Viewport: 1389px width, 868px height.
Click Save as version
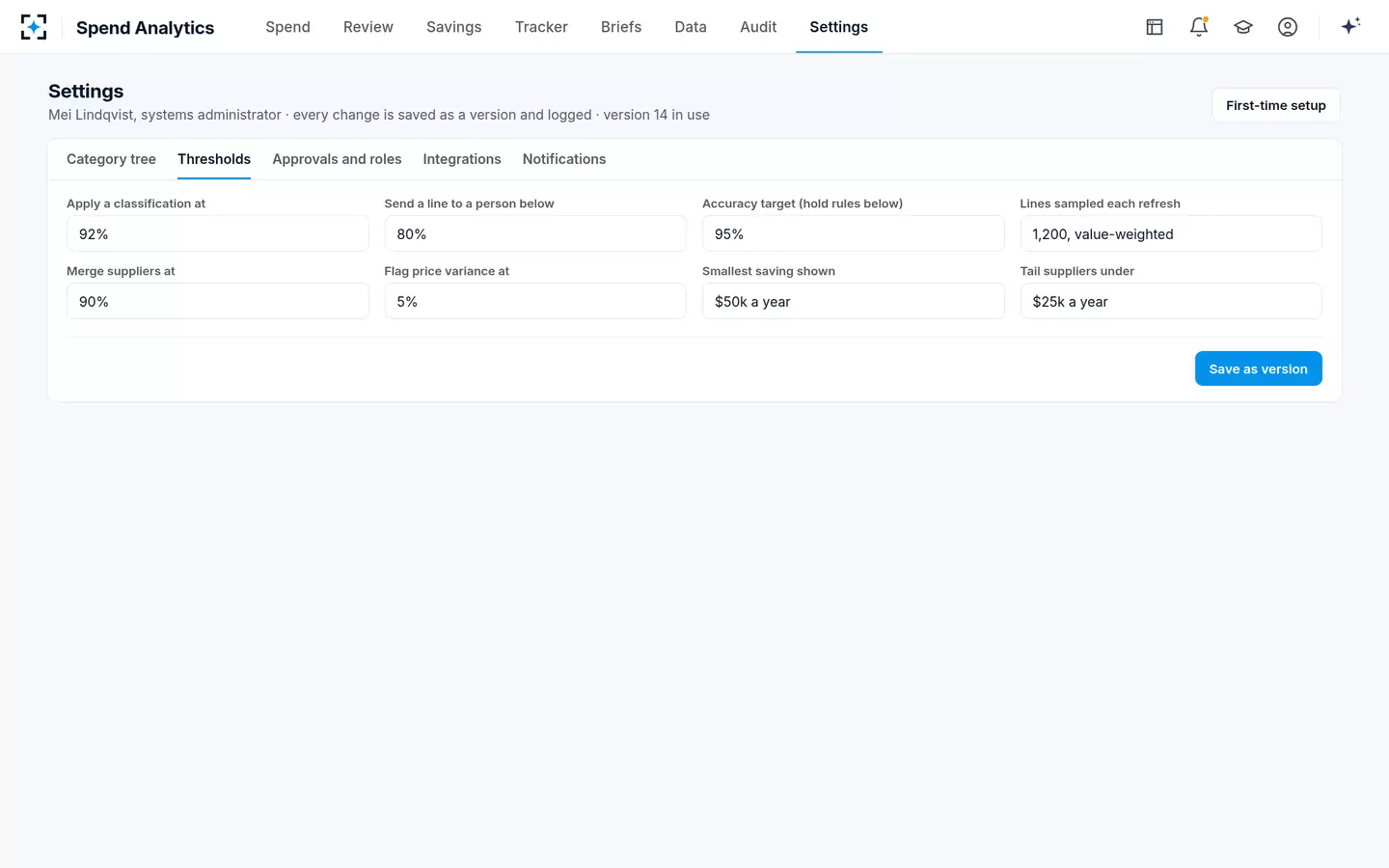pos(1258,368)
